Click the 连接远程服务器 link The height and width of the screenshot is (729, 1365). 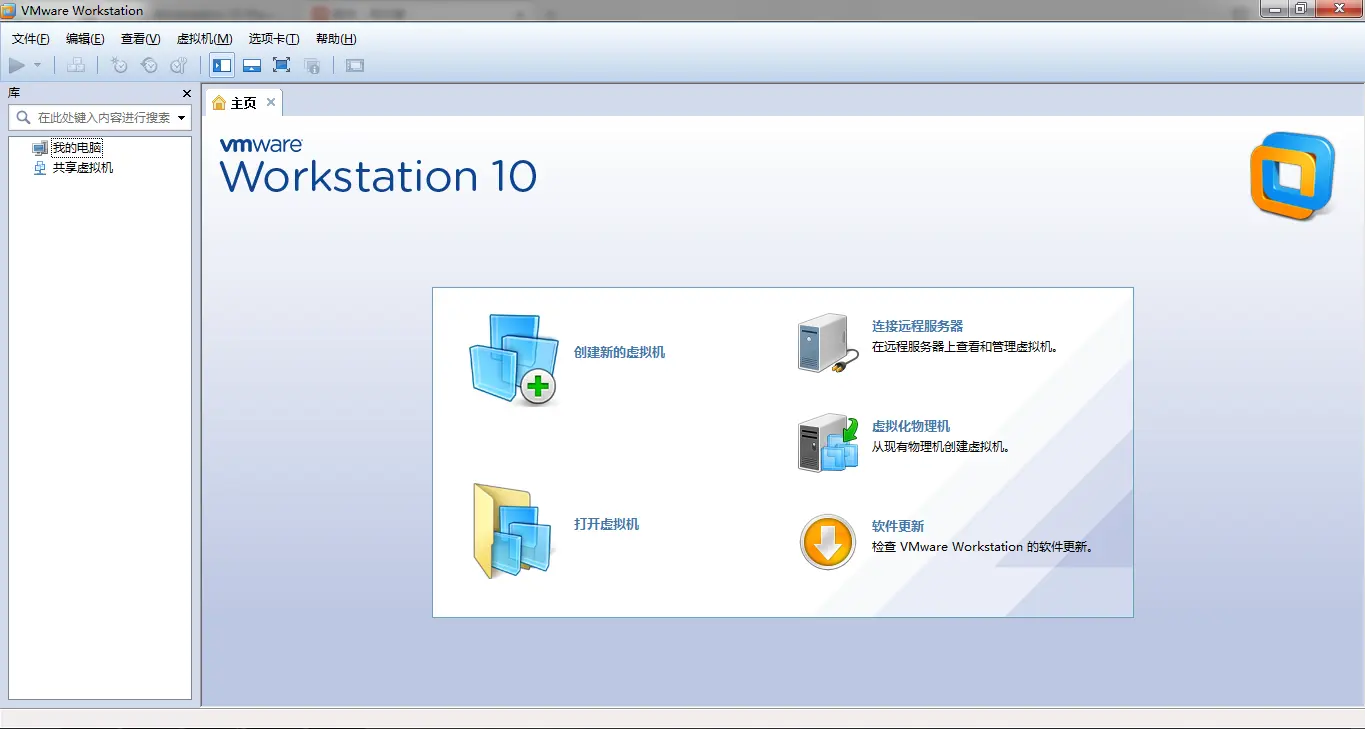917,326
